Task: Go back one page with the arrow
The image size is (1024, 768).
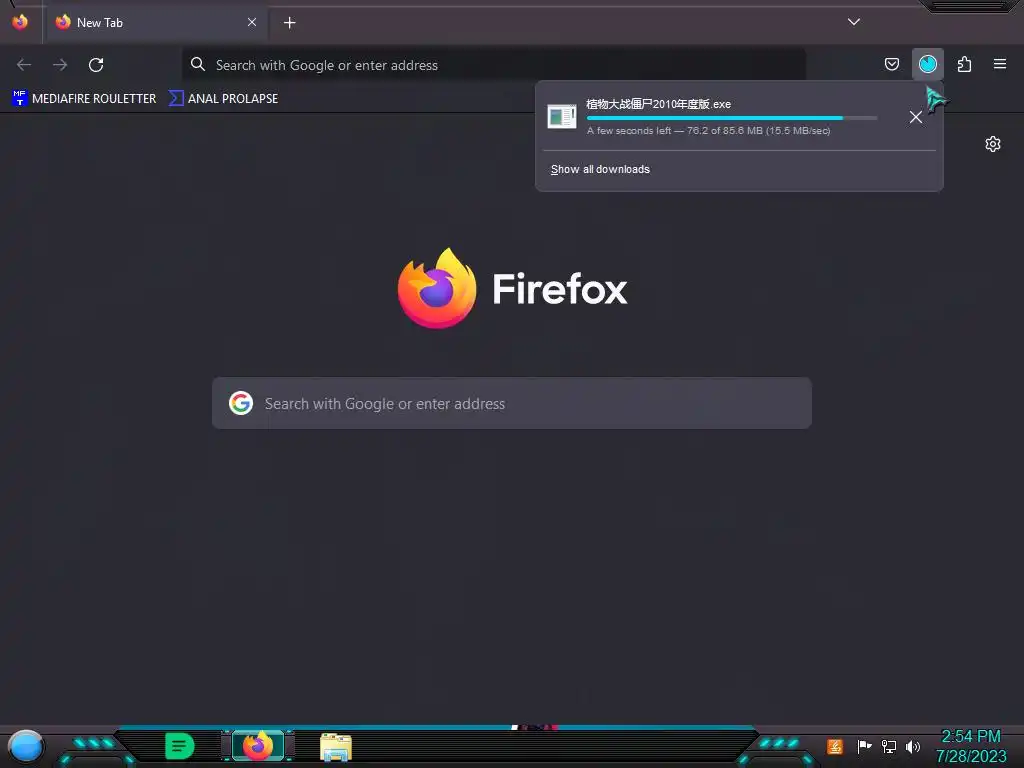Action: click(x=24, y=65)
